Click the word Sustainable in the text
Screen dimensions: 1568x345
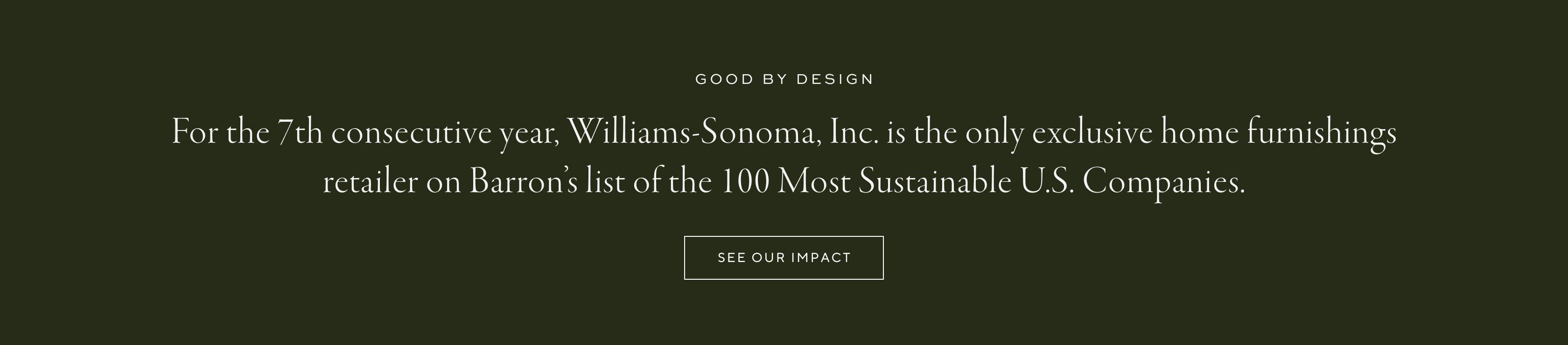[934, 182]
